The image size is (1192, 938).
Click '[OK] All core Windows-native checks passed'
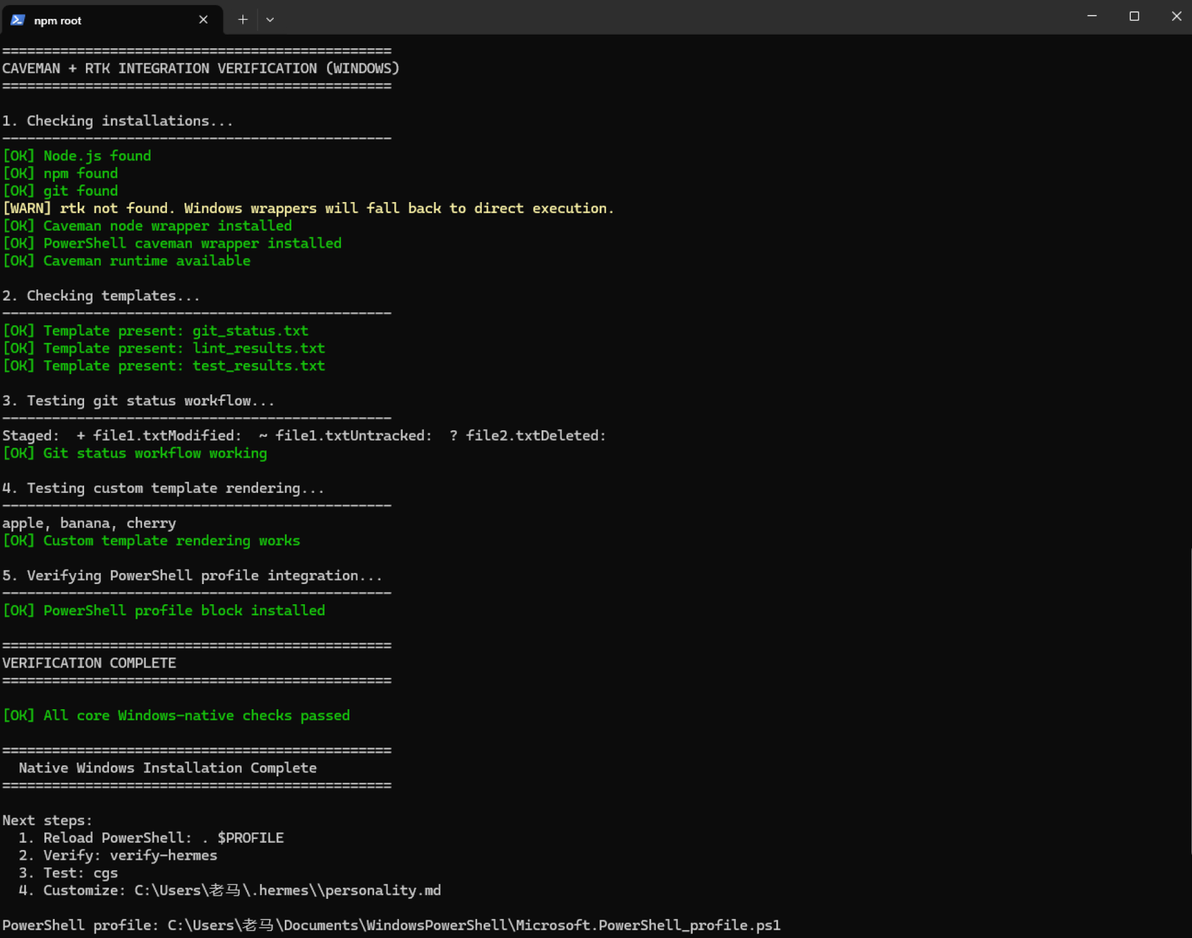pyautogui.click(x=176, y=715)
